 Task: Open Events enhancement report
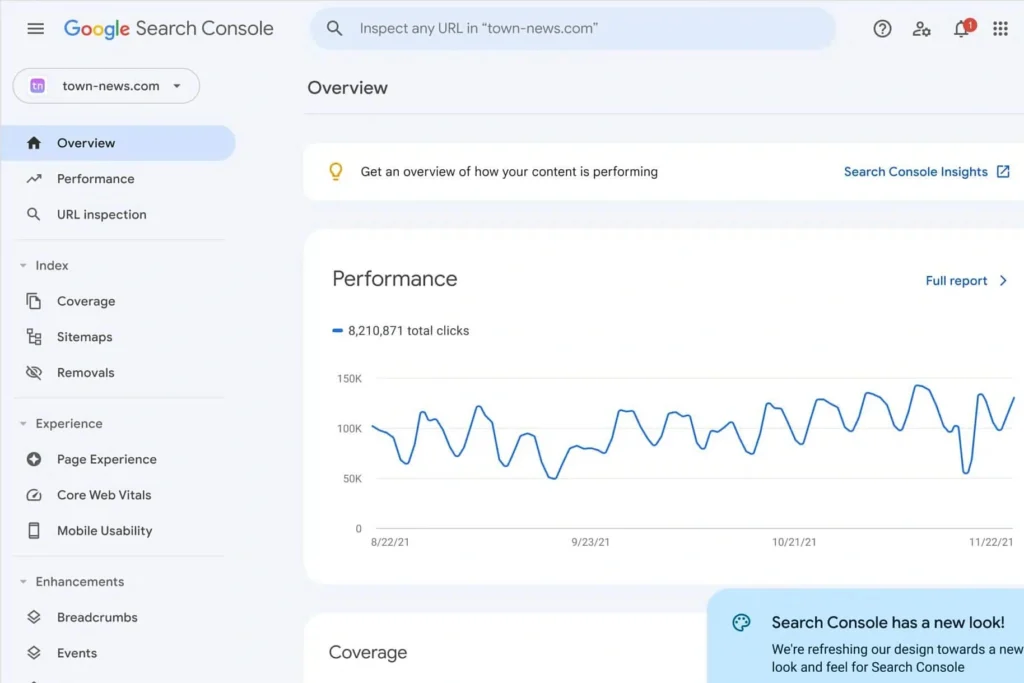(x=118, y=653)
